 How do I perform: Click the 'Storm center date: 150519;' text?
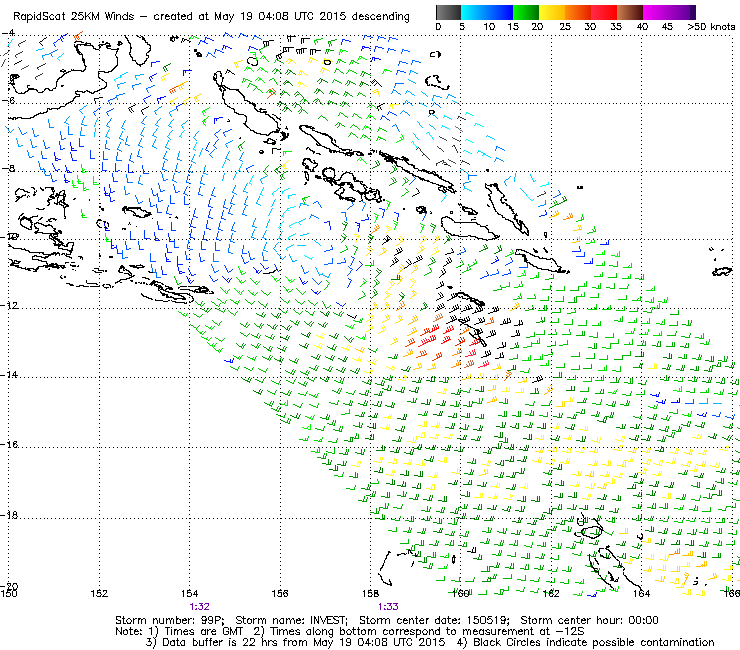click(x=435, y=620)
